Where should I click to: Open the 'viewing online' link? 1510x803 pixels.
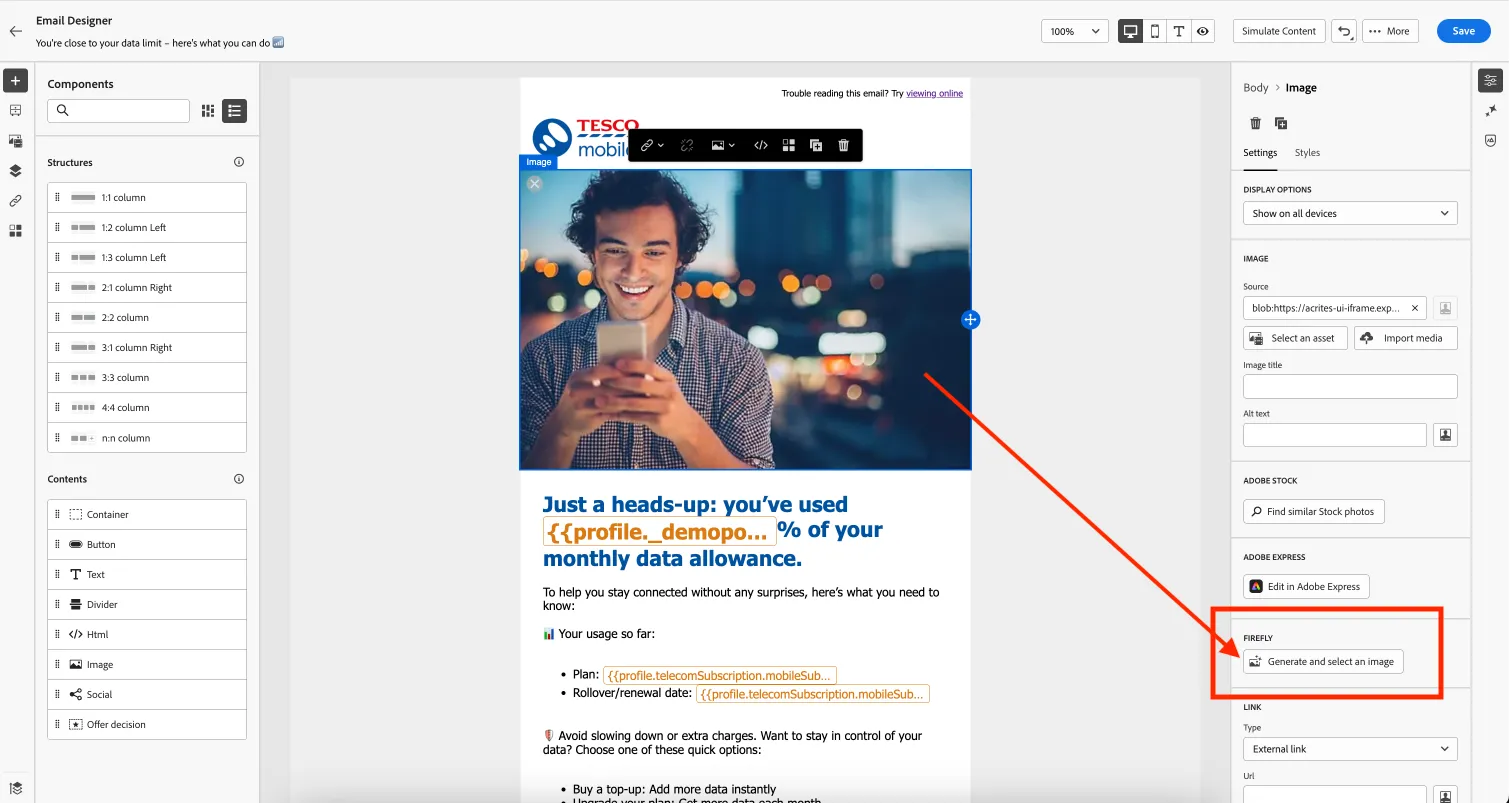click(934, 93)
